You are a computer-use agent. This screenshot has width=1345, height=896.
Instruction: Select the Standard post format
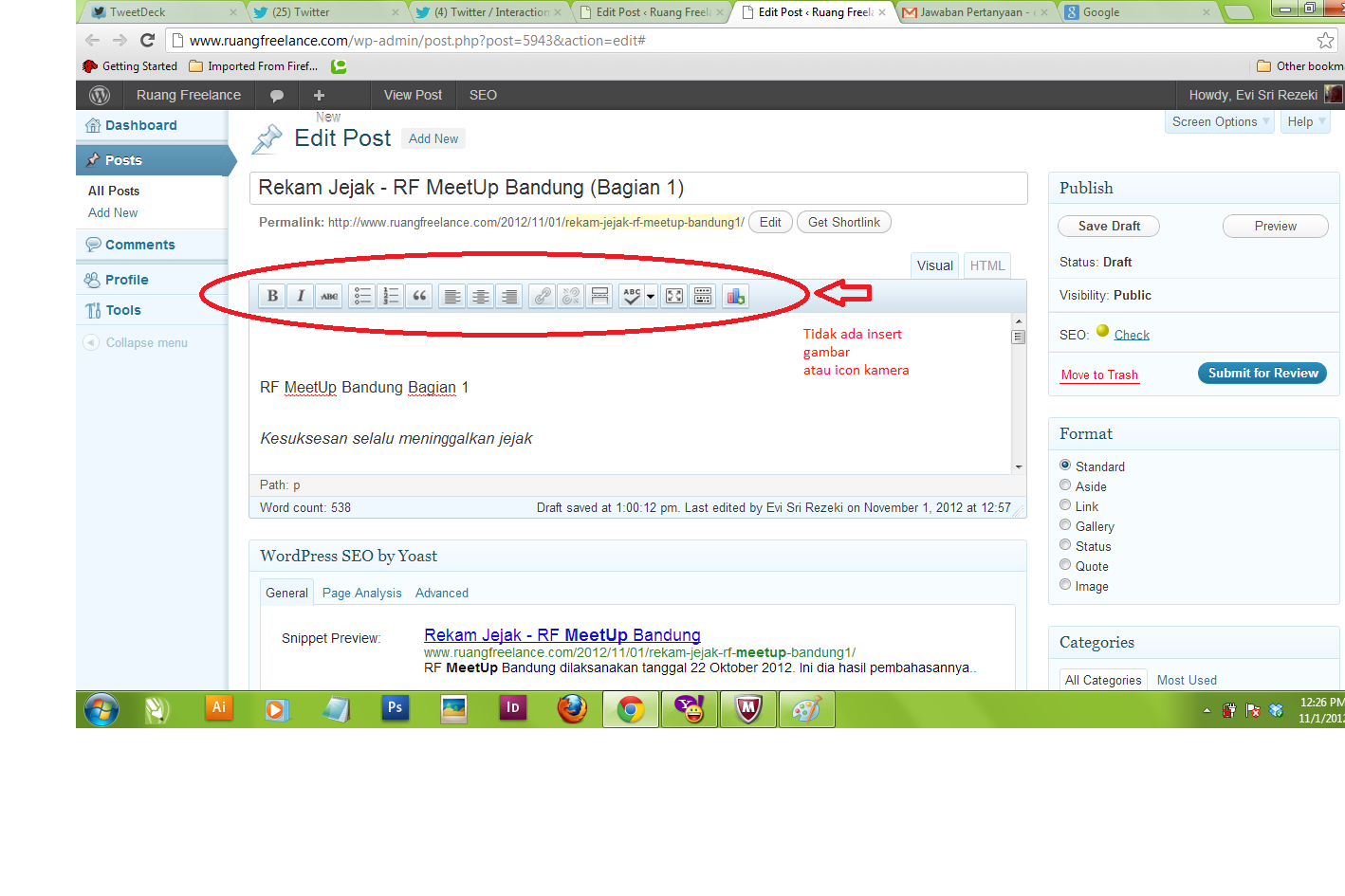[1065, 465]
